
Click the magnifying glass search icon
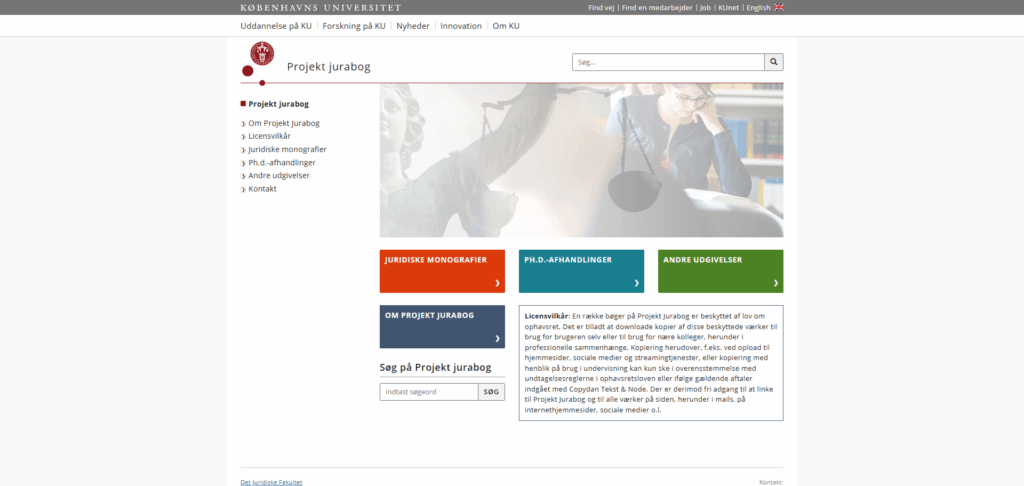pos(774,62)
